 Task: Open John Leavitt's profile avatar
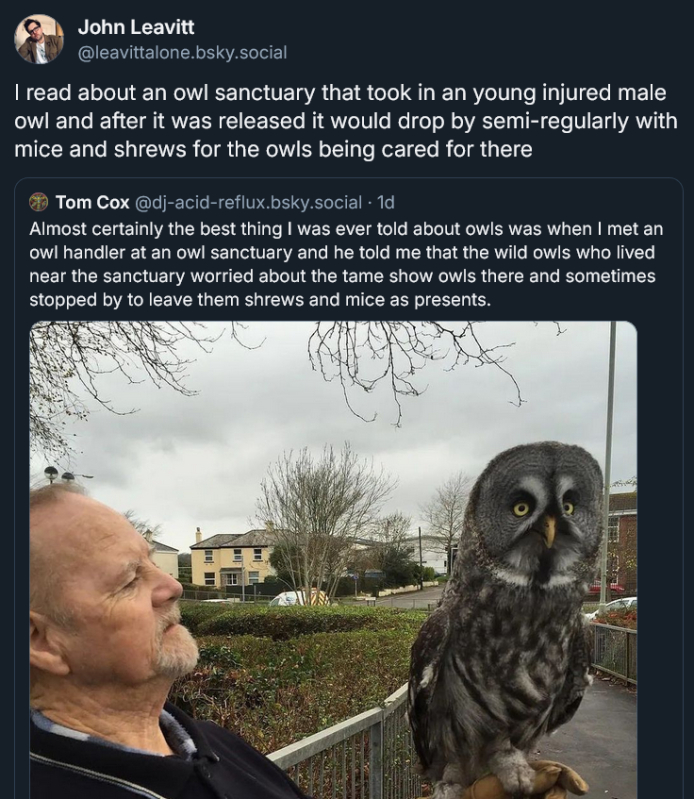39,39
